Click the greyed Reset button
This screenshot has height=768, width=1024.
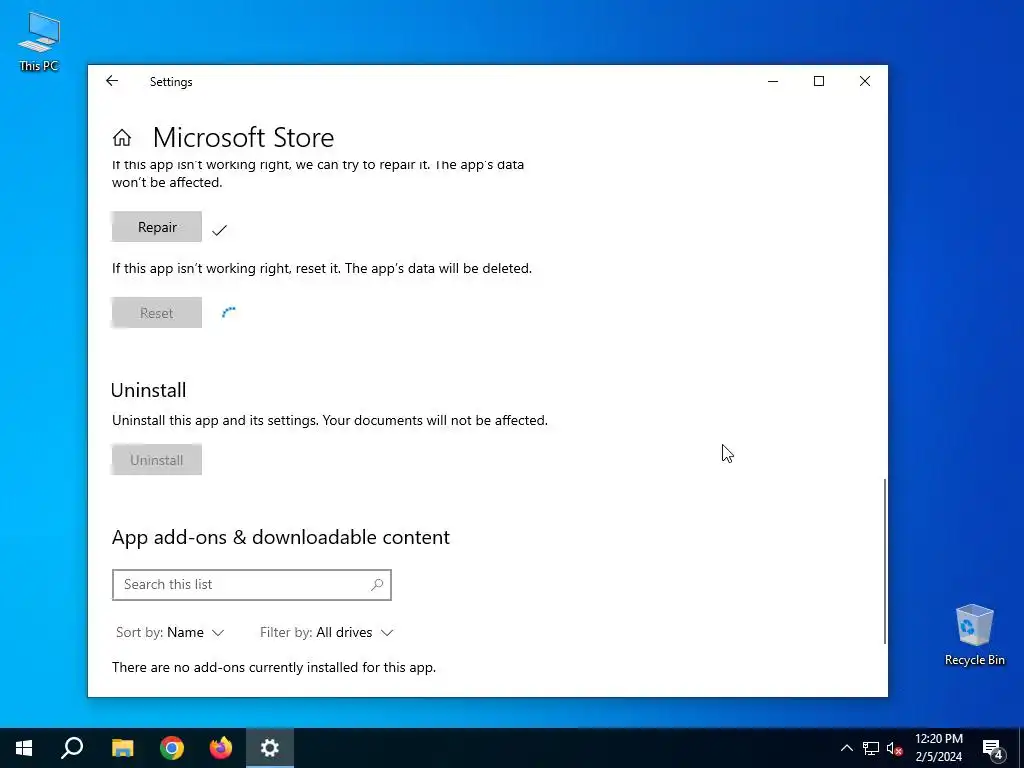(x=157, y=313)
